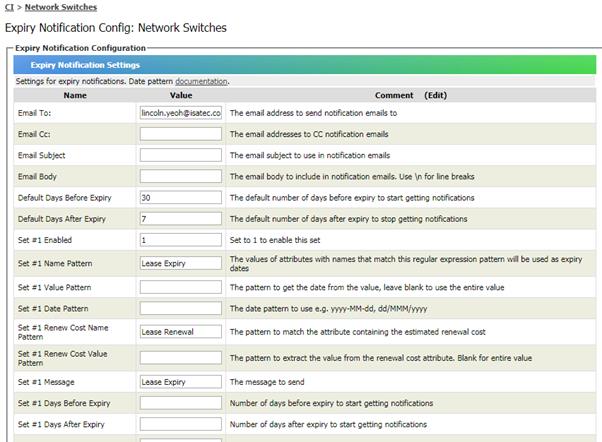Click the Set #1 Message input field

point(181,382)
